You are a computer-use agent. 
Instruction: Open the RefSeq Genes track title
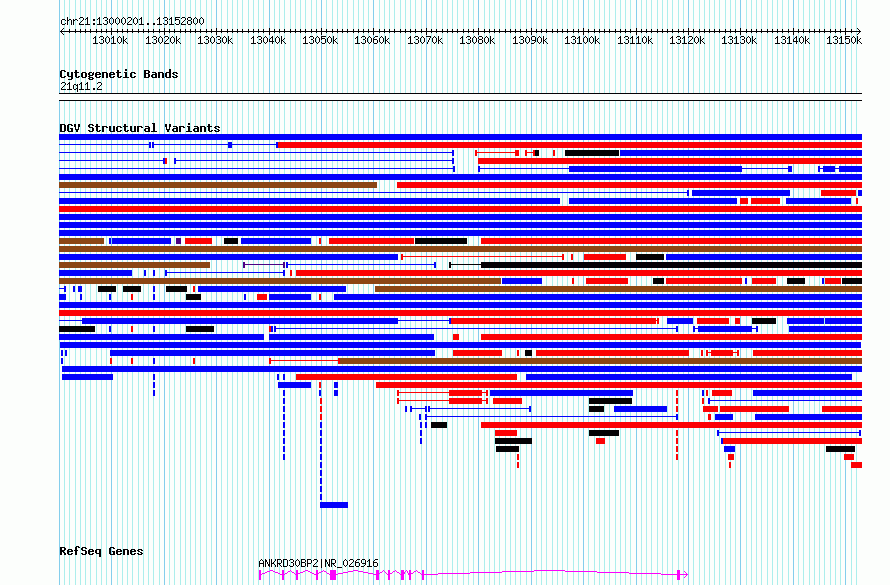tap(101, 552)
